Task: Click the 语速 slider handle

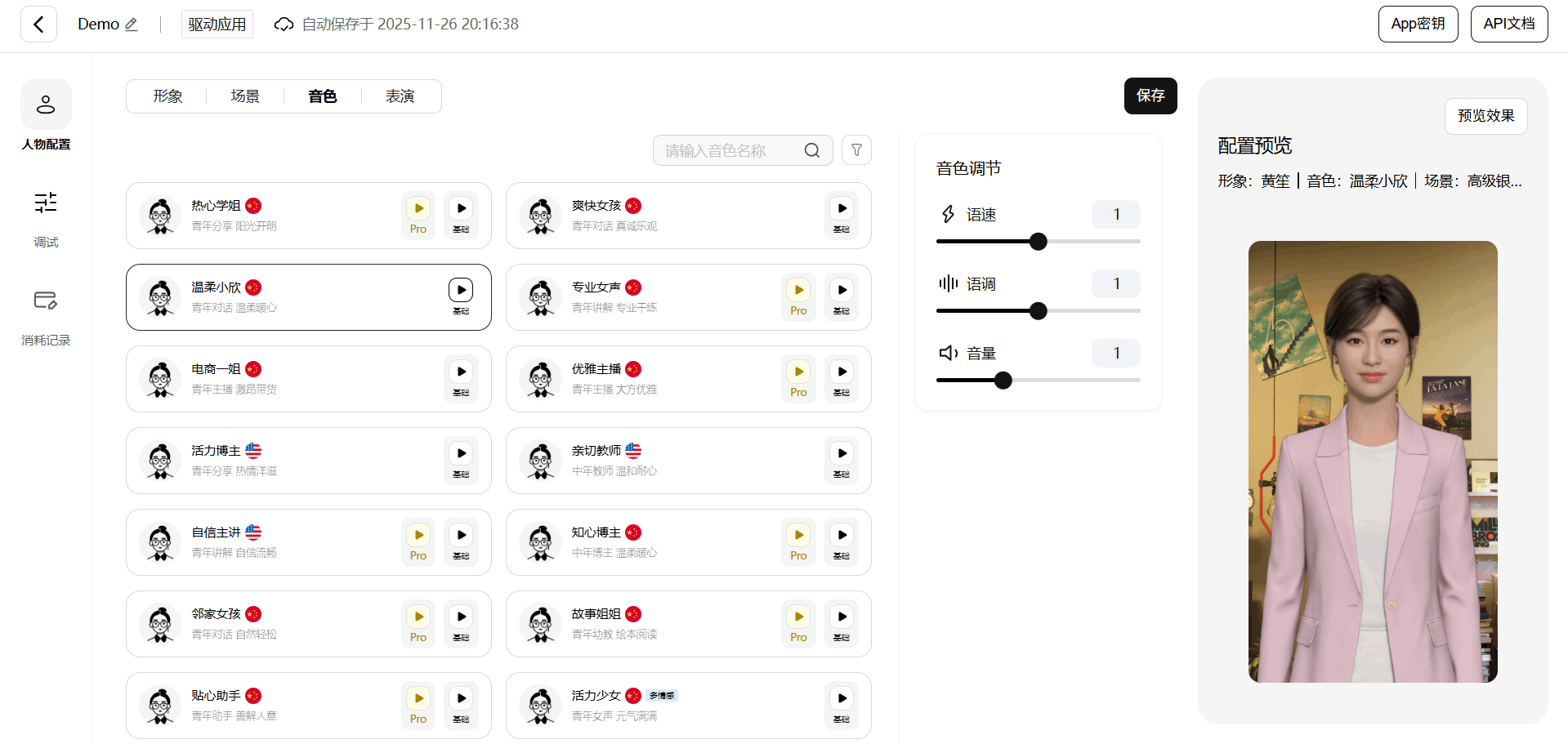Action: tap(1039, 242)
